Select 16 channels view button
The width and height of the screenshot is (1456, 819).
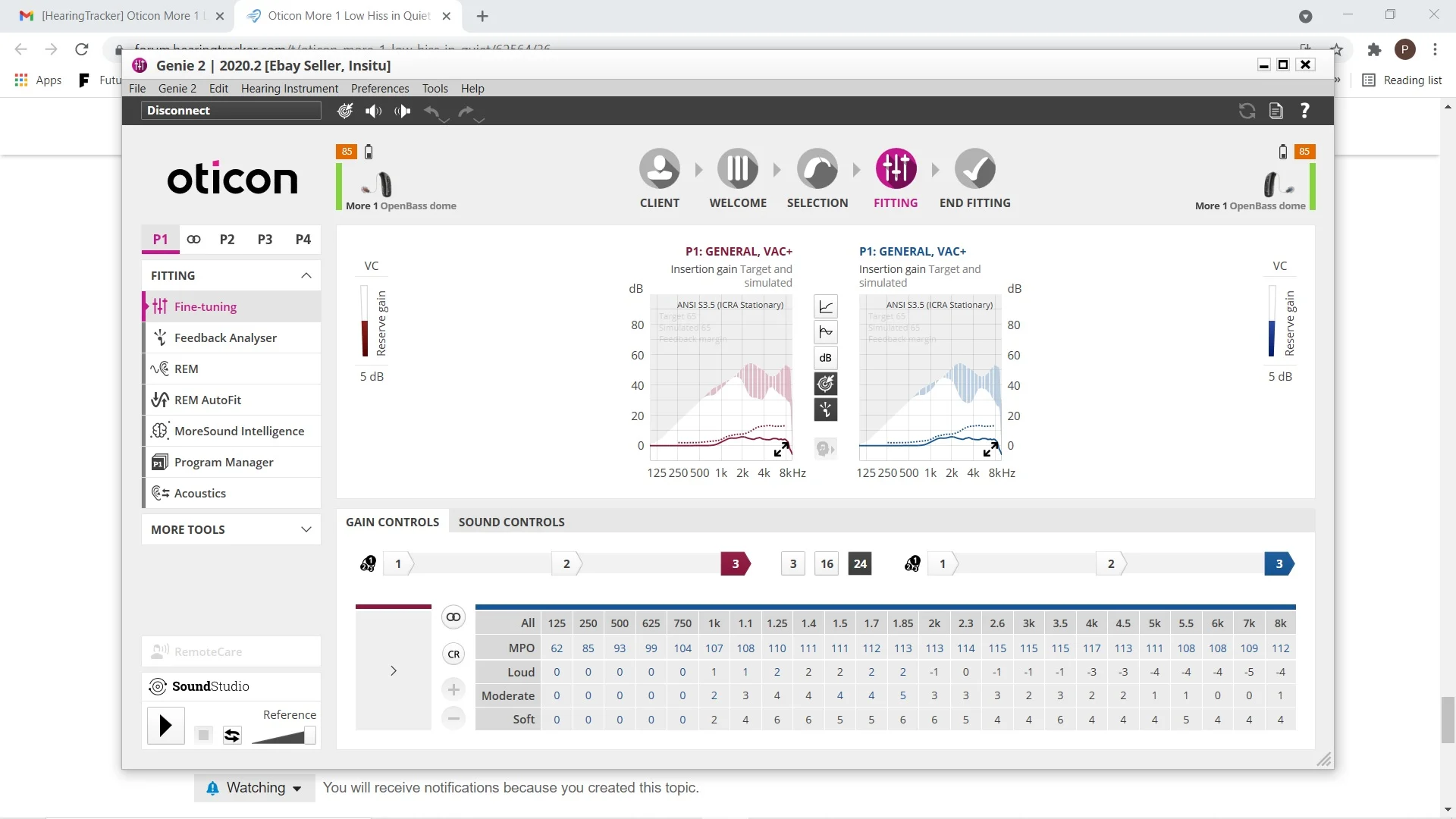pos(827,564)
